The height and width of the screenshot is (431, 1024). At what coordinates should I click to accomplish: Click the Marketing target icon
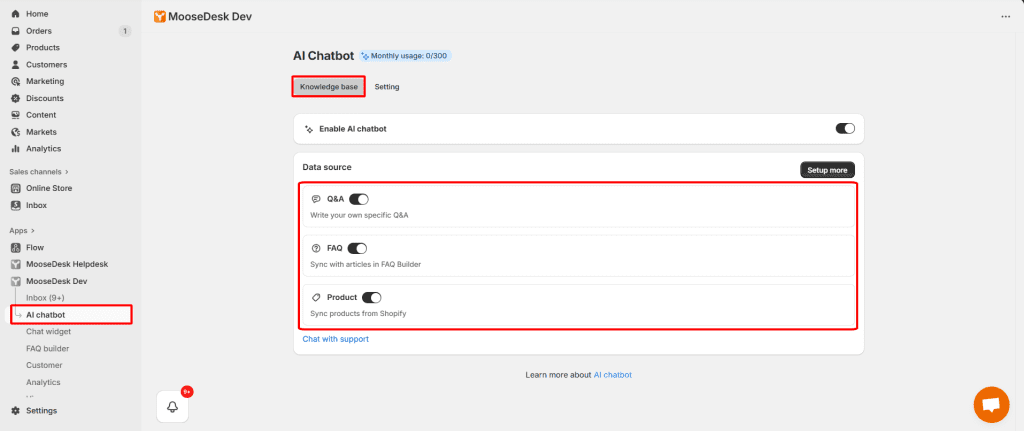pos(16,82)
